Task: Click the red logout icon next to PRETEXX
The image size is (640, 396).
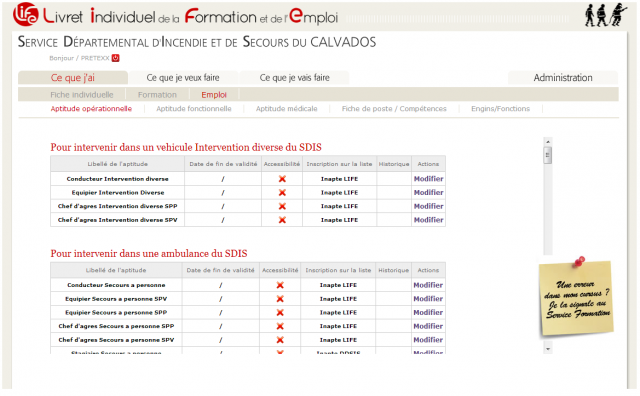Action: (x=116, y=58)
